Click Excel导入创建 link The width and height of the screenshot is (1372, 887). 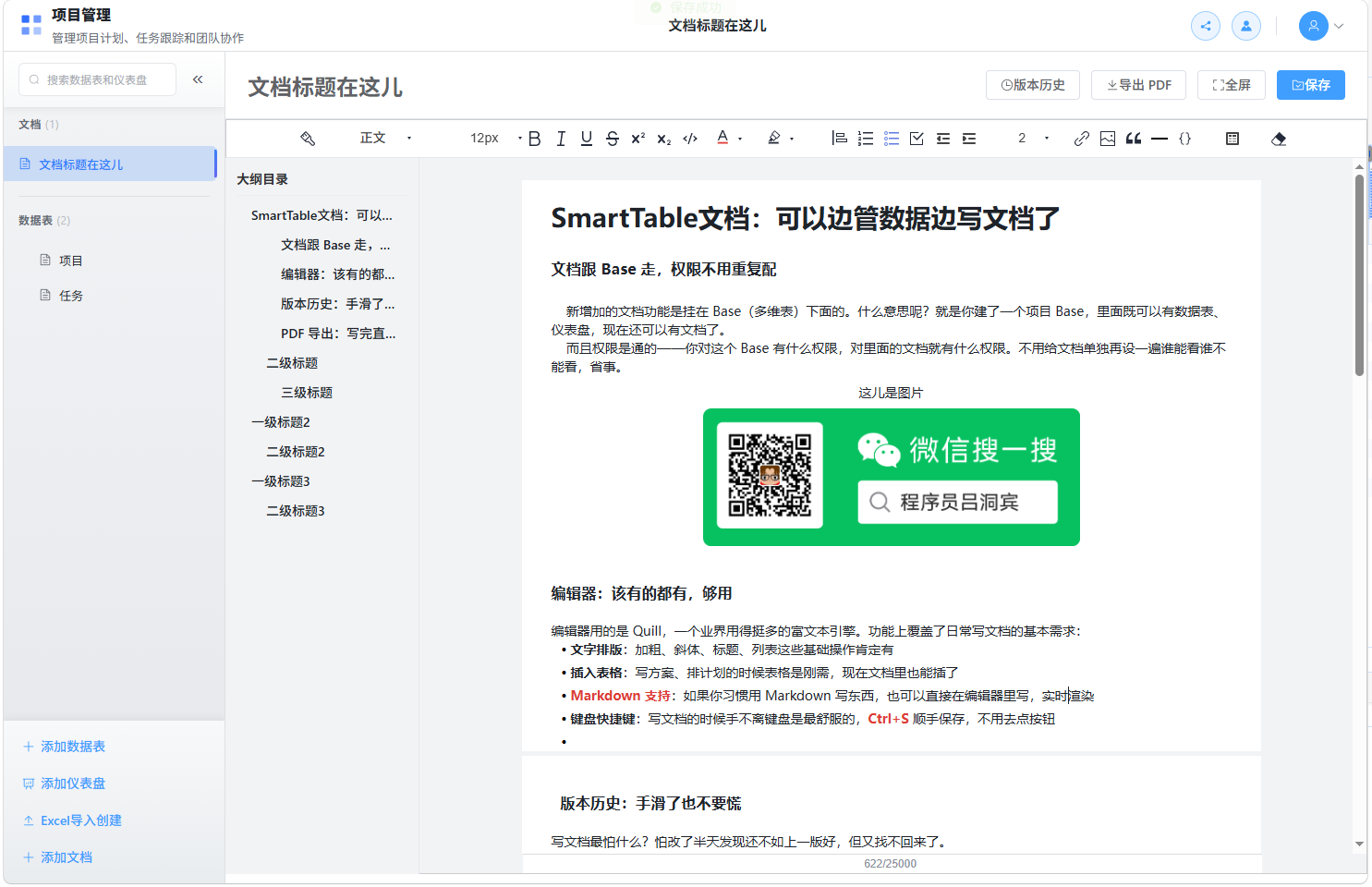(x=72, y=820)
